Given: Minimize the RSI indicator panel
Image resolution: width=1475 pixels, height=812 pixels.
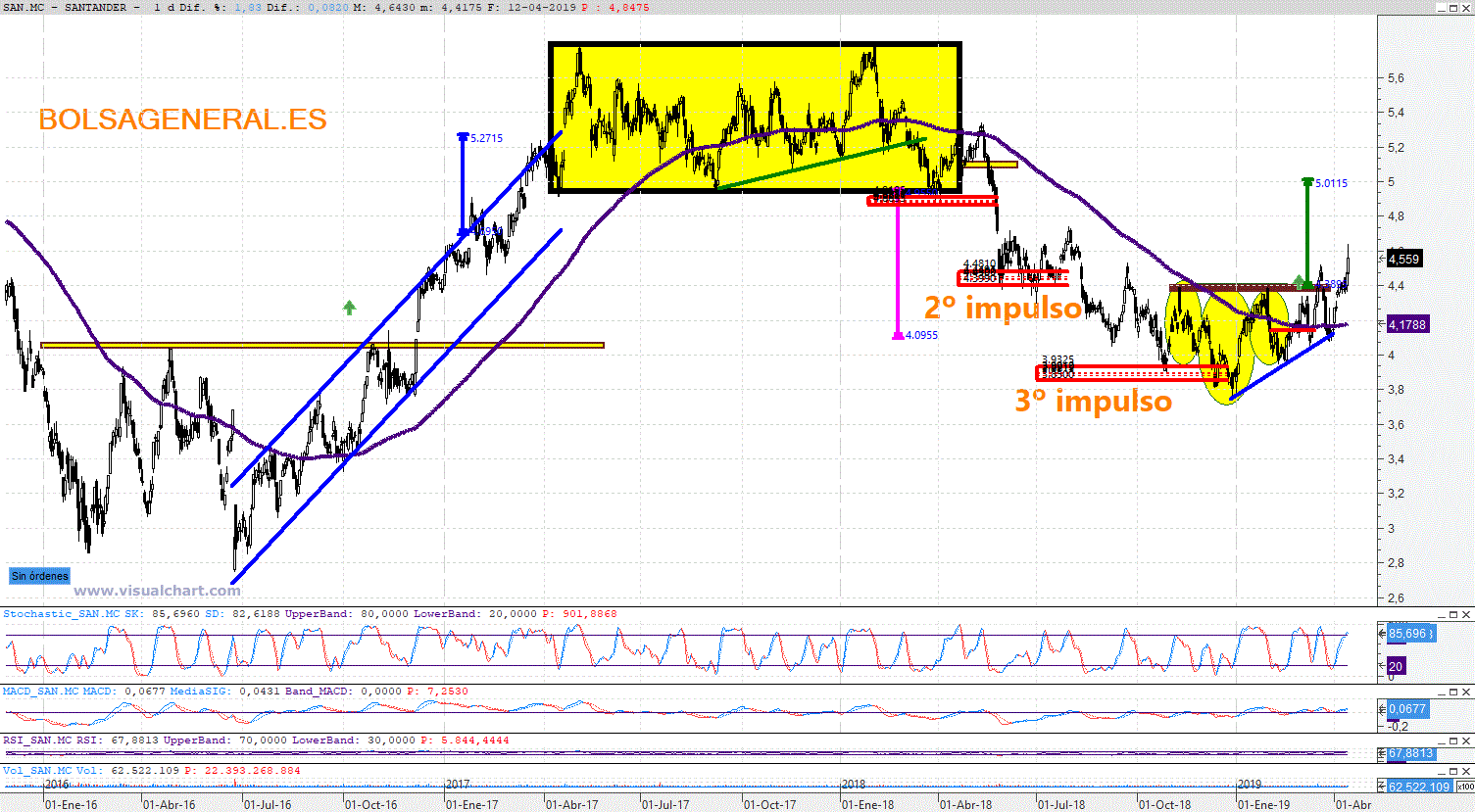Looking at the screenshot, I should coord(1443,740).
